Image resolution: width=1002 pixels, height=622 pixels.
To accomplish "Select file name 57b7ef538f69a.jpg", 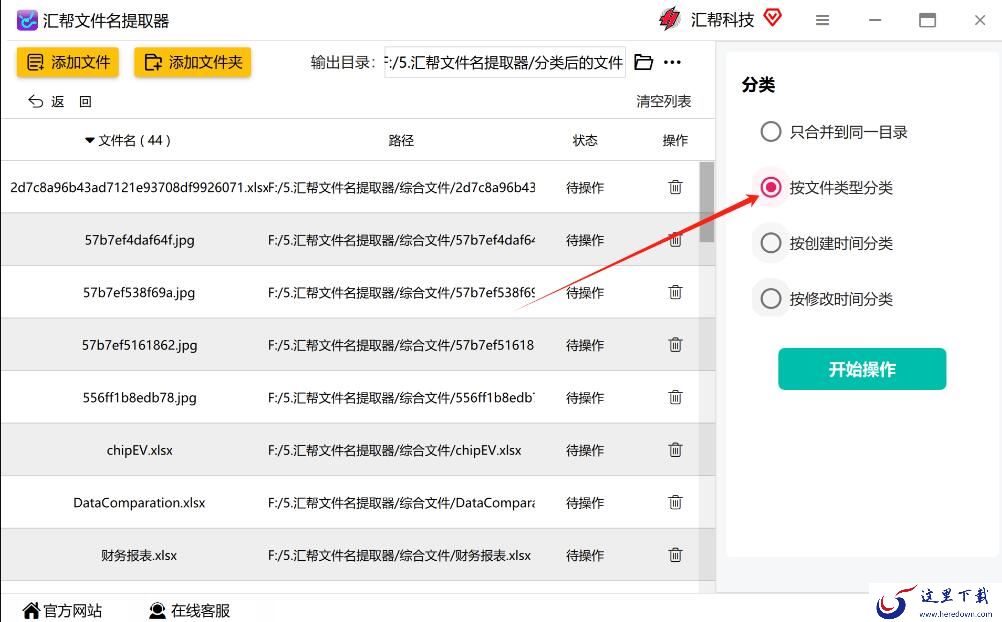I will tap(139, 293).
